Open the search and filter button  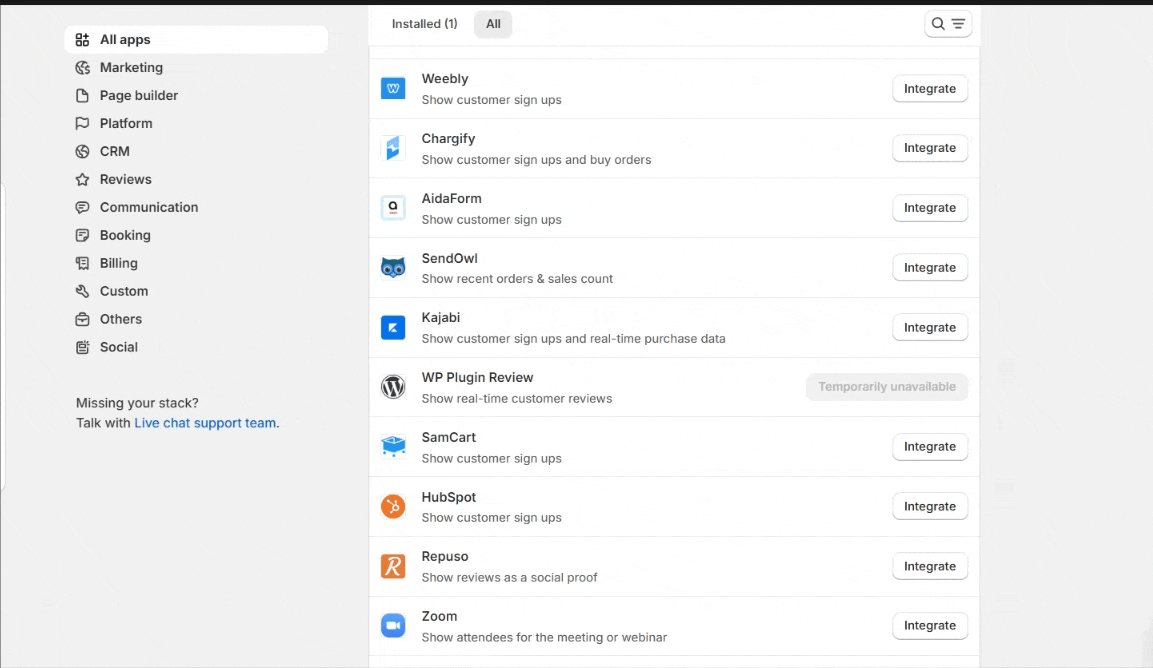[x=948, y=24]
